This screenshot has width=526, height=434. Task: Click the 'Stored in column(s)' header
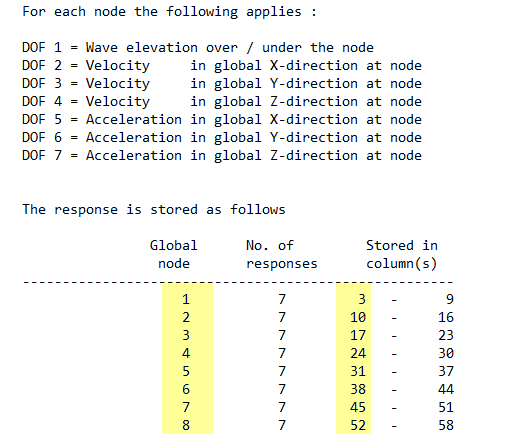point(402,255)
